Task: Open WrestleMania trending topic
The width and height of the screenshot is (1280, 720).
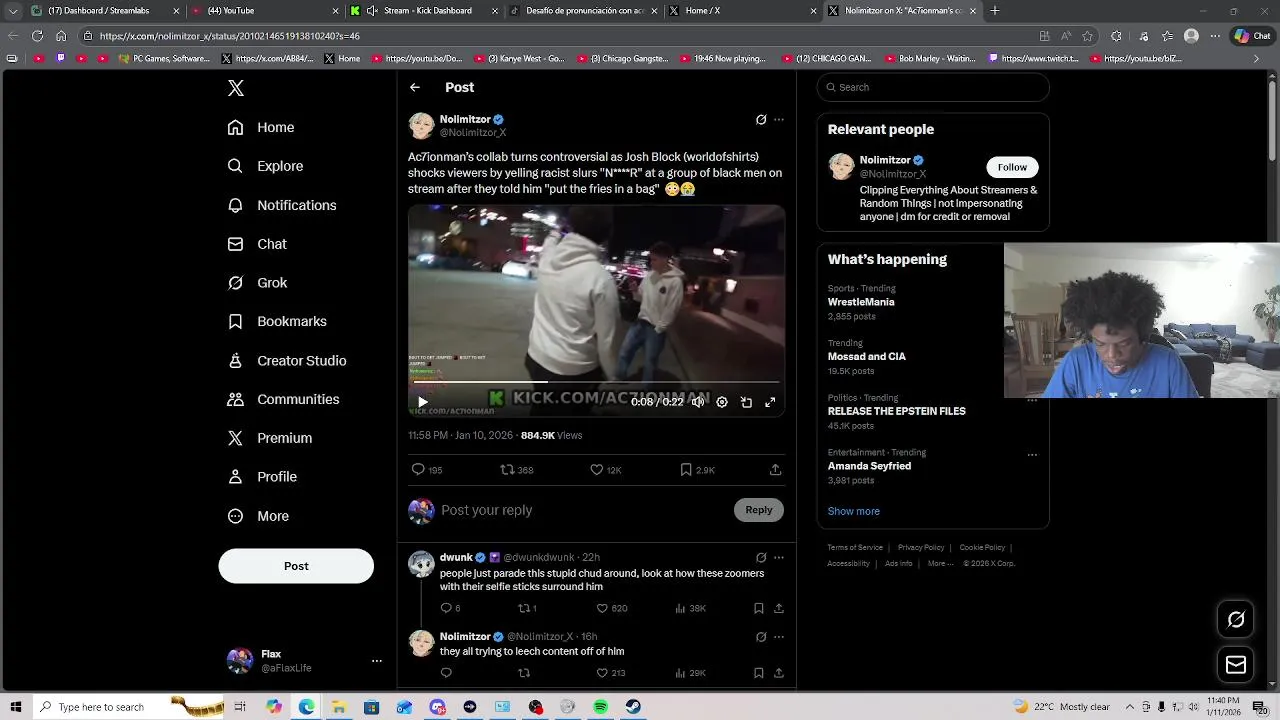Action: [x=861, y=302]
